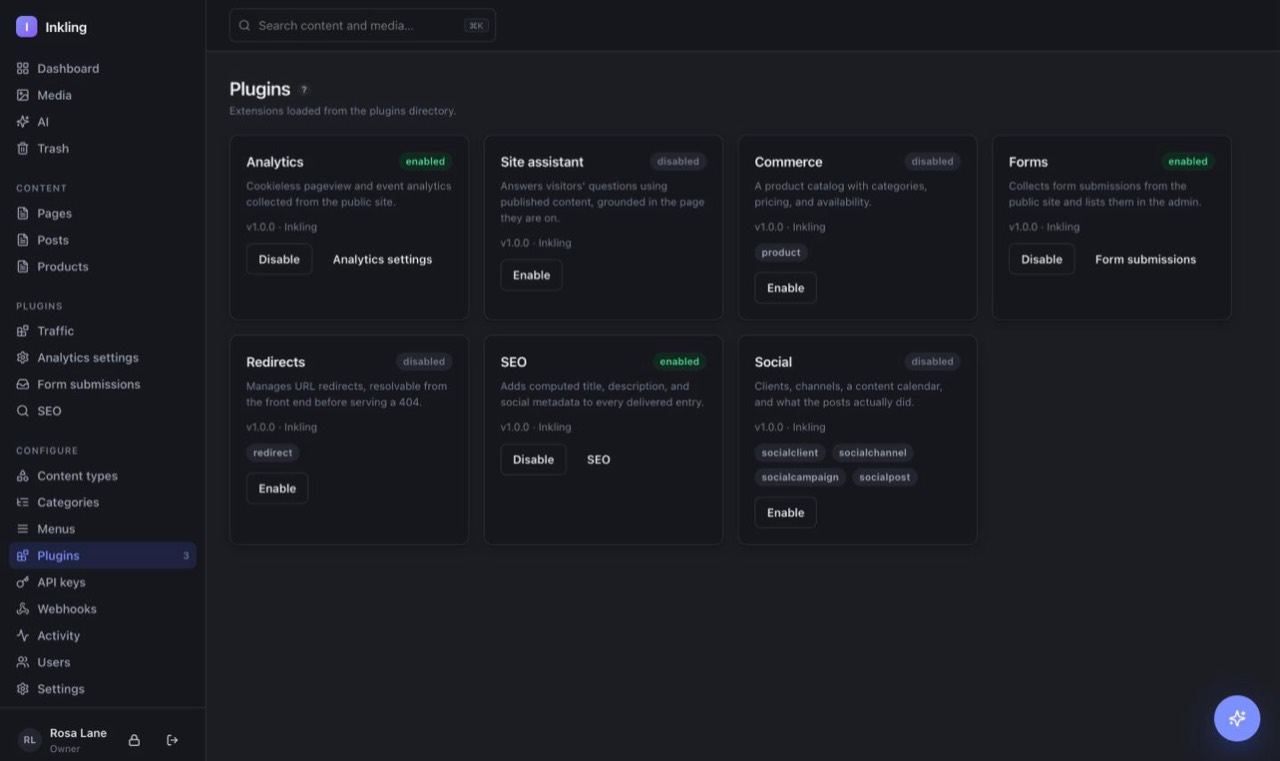The height and width of the screenshot is (761, 1280).
Task: Click the Analytics settings gear icon in sidebar
Action: (x=23, y=358)
